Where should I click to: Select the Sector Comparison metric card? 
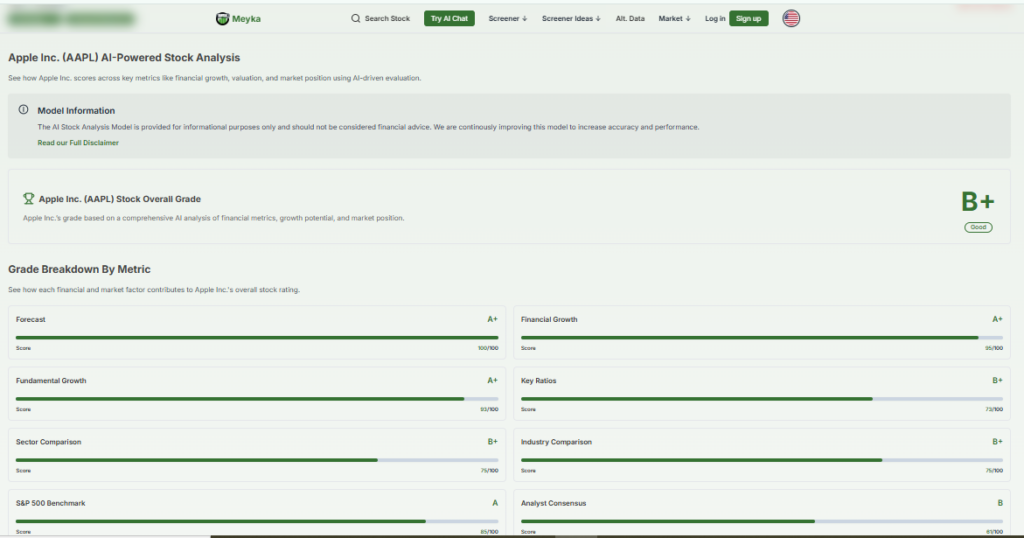(257, 453)
